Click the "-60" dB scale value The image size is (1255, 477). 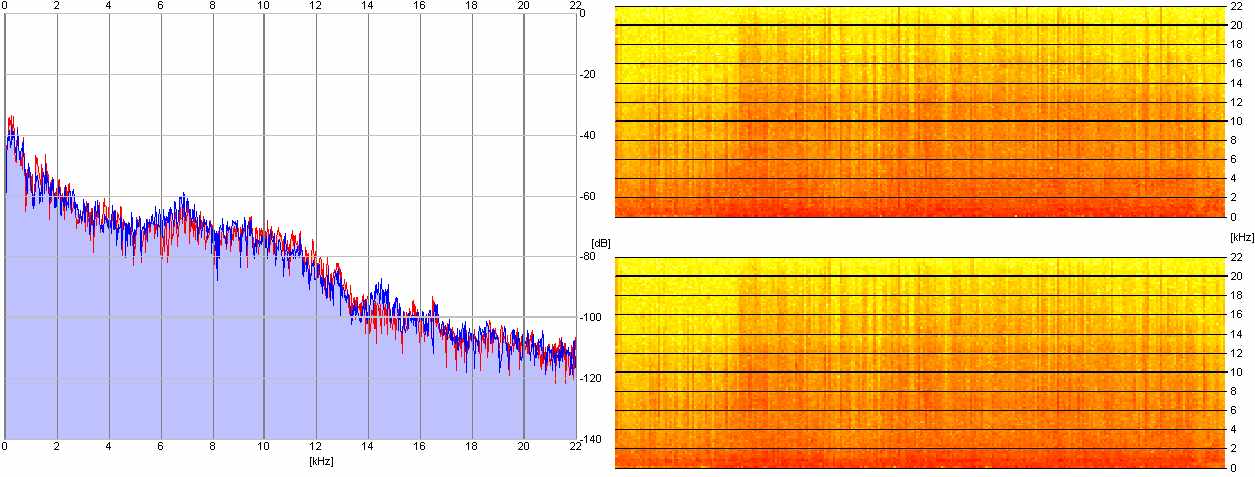coord(588,196)
